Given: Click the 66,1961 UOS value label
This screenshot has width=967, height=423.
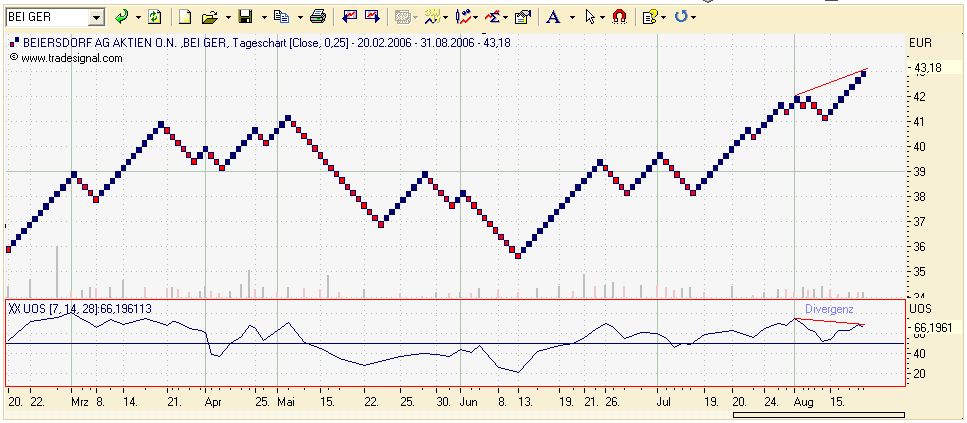Looking at the screenshot, I should (x=932, y=328).
